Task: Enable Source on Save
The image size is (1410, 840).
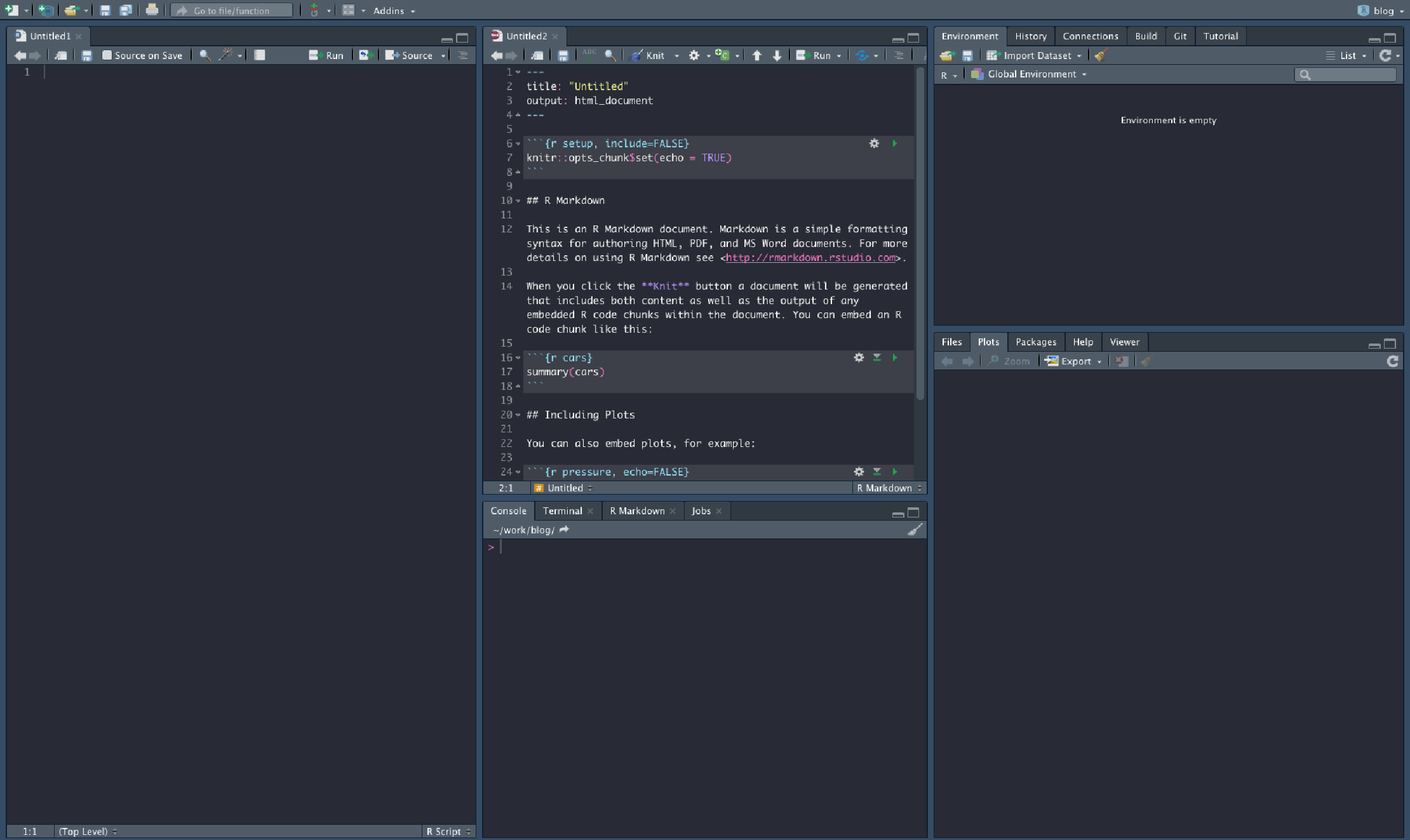Action: (107, 55)
